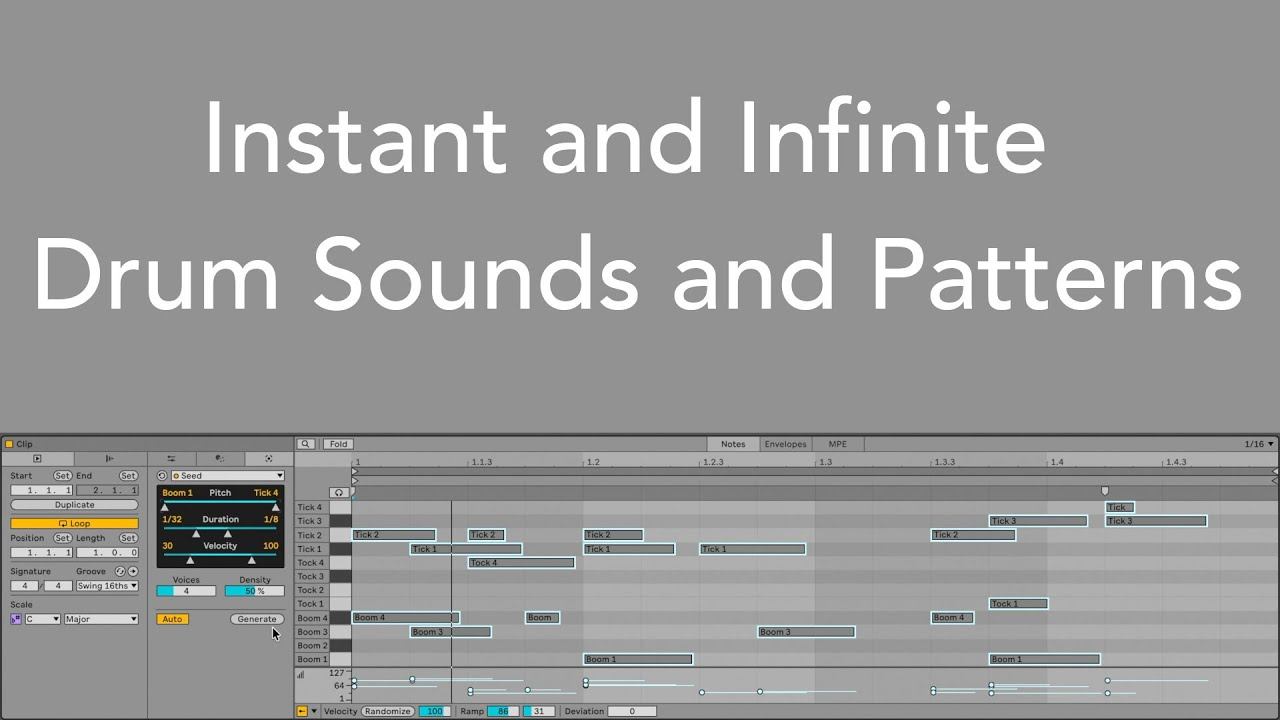Click the End position field
Image resolution: width=1280 pixels, height=720 pixels.
pyautogui.click(x=107, y=491)
